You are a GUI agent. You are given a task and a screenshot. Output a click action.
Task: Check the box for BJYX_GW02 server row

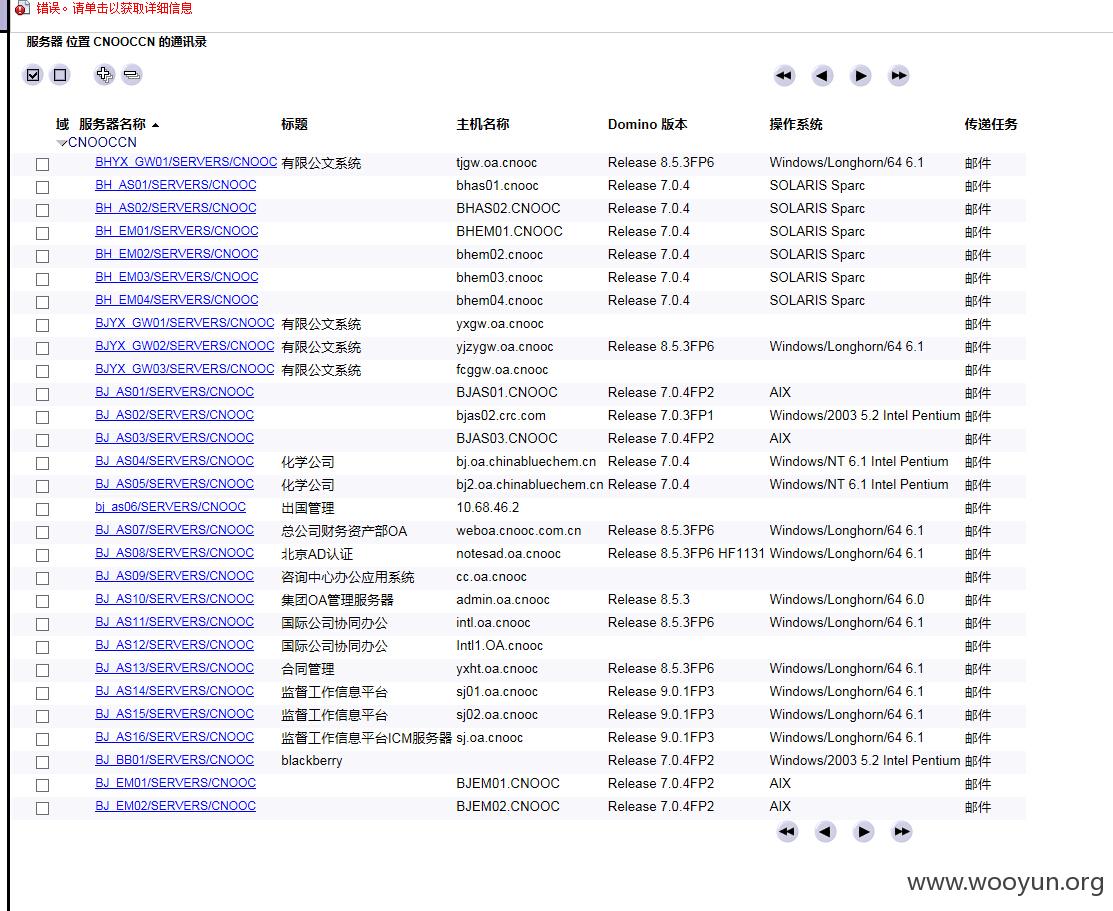(43, 348)
